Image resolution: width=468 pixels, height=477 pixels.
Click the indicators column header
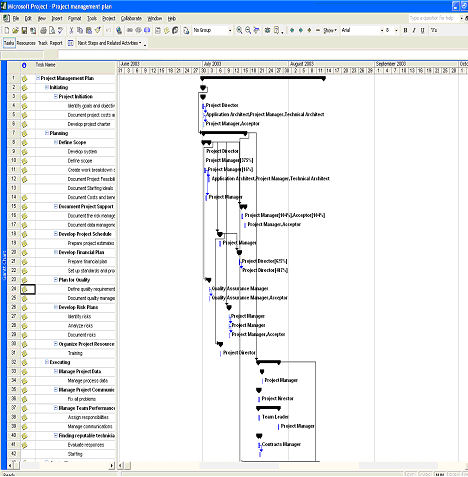point(24,67)
